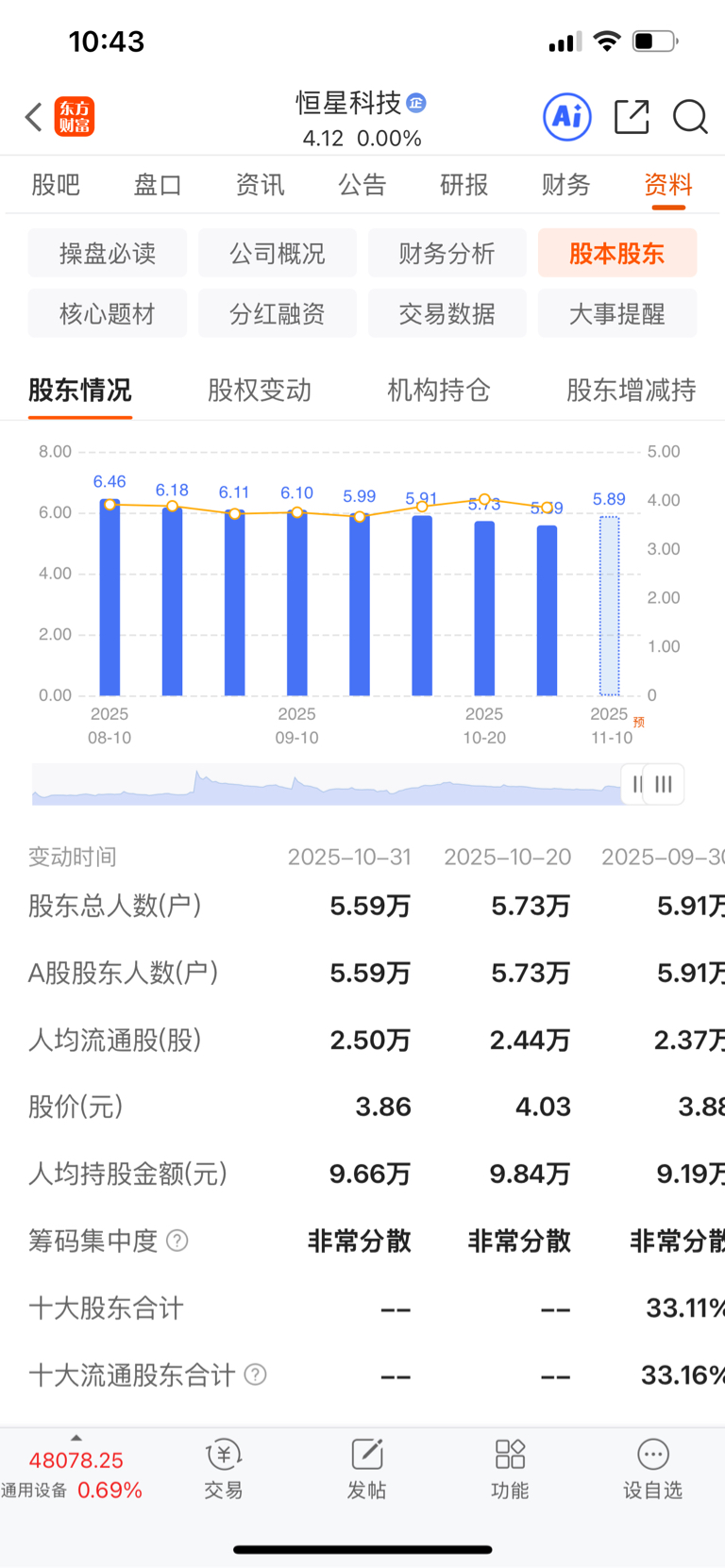Tap the 5.73 bar for 2025 10-20

pos(484,609)
